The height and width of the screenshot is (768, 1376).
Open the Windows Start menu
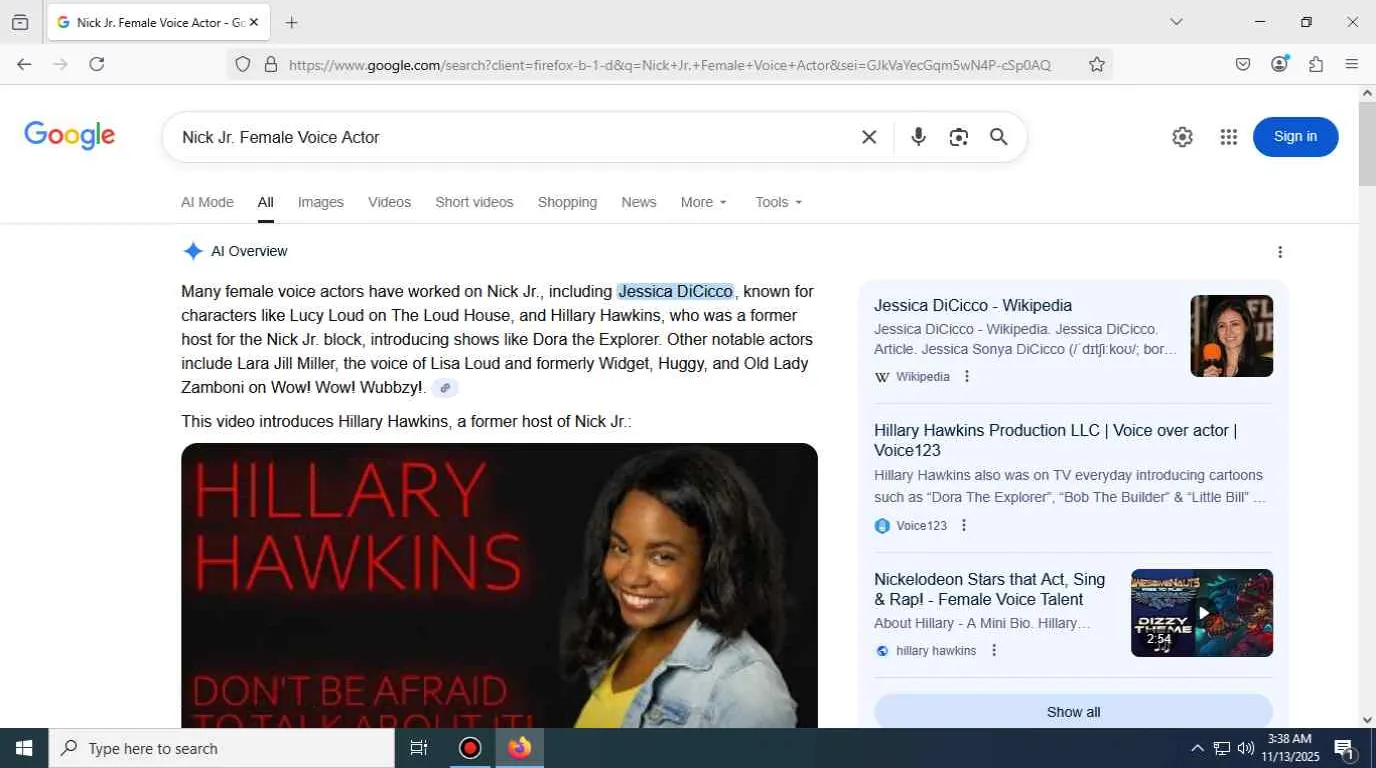[24, 748]
